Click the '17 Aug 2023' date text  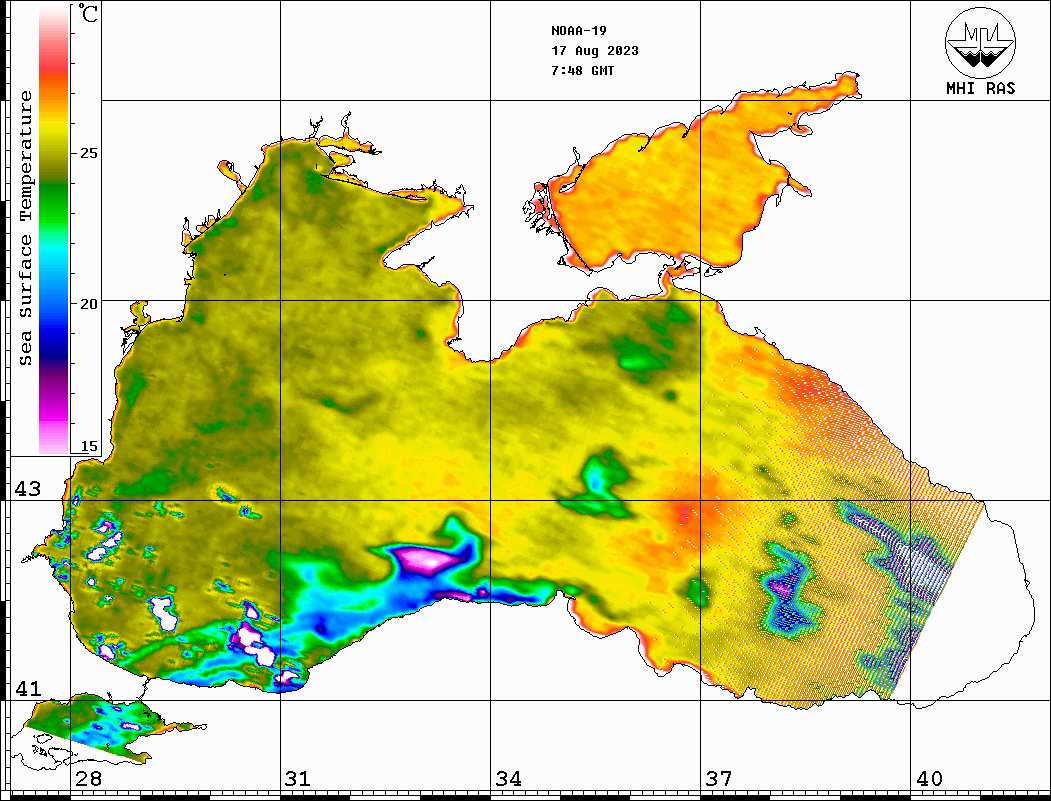point(595,51)
